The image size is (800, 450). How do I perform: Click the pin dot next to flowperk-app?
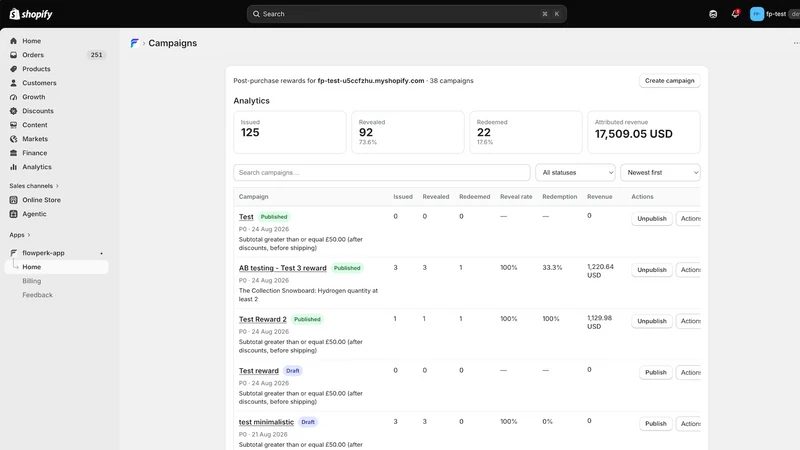[x=102, y=253]
